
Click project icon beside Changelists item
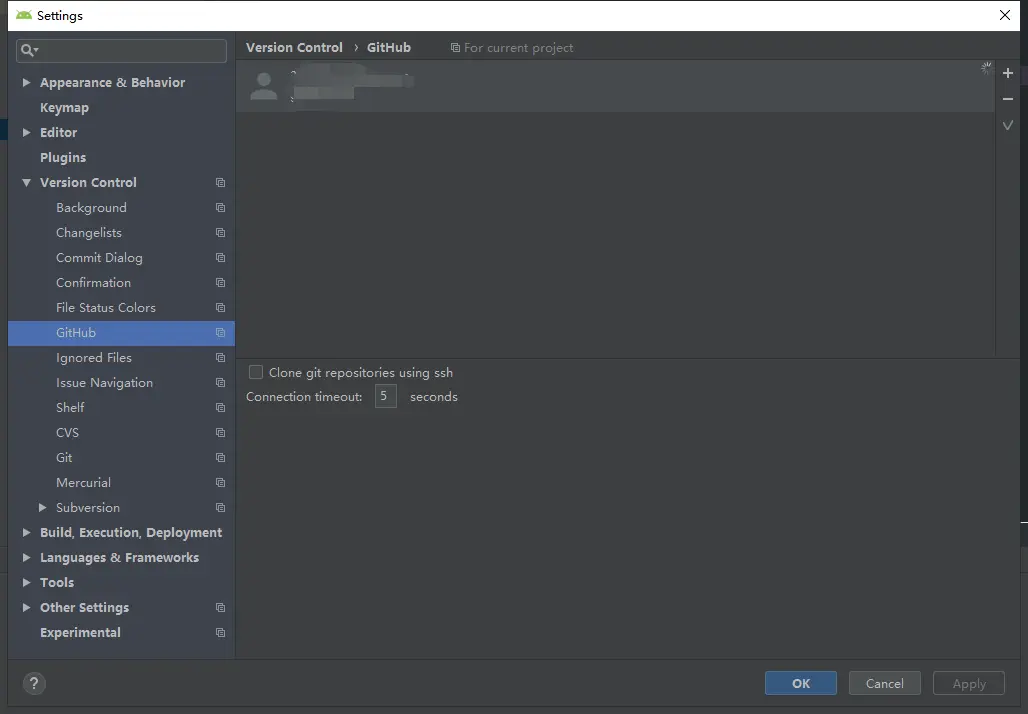click(x=220, y=233)
